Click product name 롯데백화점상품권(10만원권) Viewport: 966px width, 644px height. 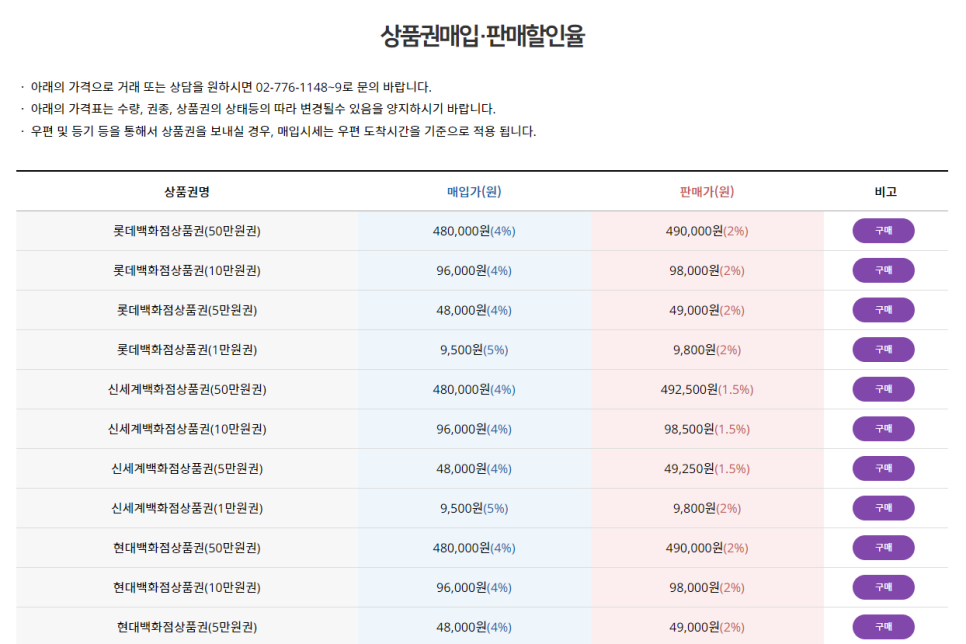click(x=187, y=271)
